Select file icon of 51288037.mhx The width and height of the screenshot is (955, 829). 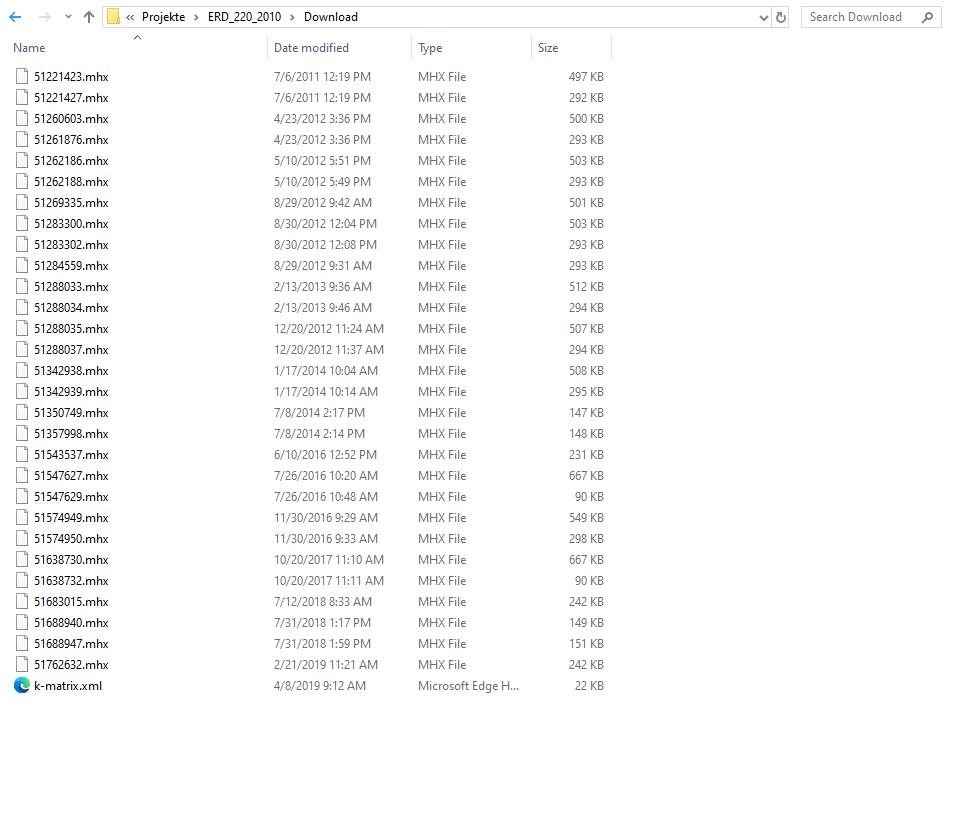pyautogui.click(x=22, y=350)
